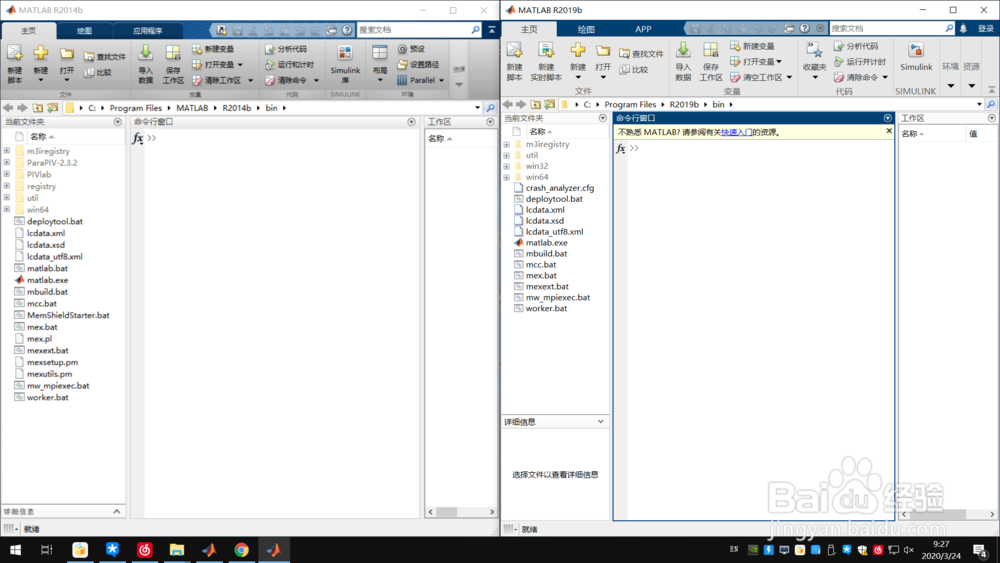
Task: Open Clear Workspace dropdown in R2014b
Action: point(251,80)
